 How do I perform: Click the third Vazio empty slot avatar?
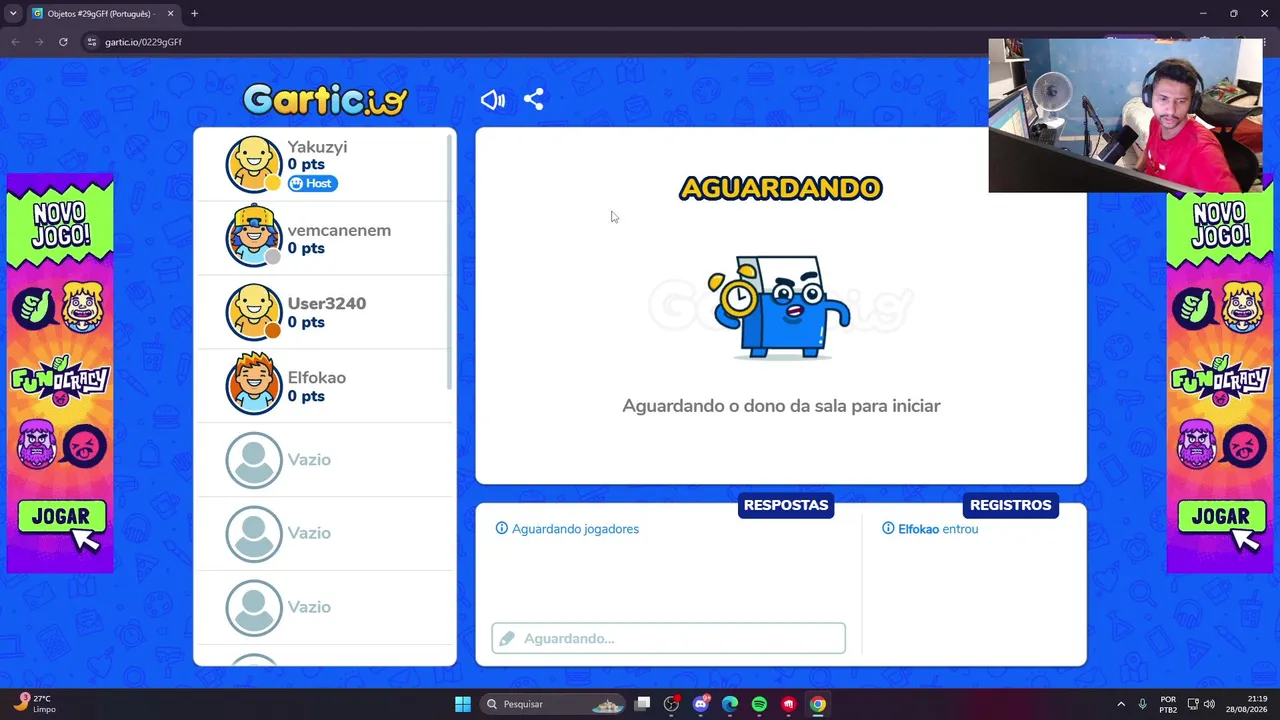(254, 608)
